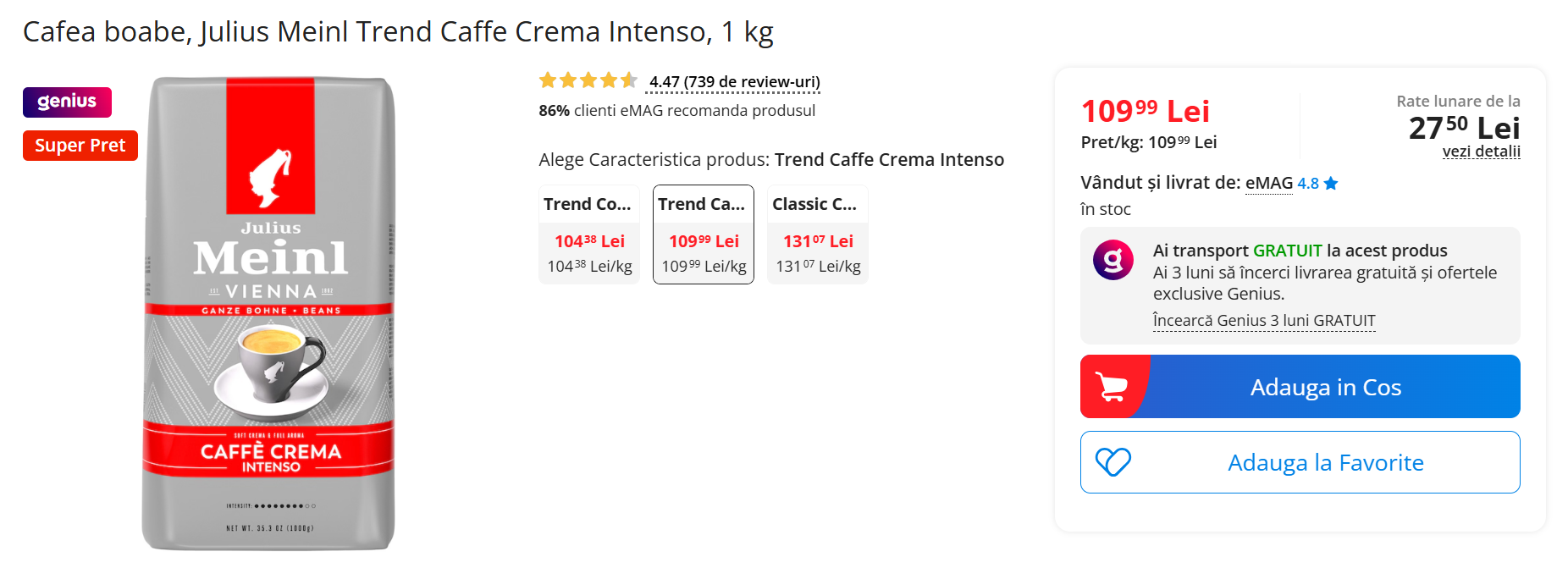
Task: Click Încearcă Genius 3 luni GRATUIT
Action: (x=1263, y=321)
